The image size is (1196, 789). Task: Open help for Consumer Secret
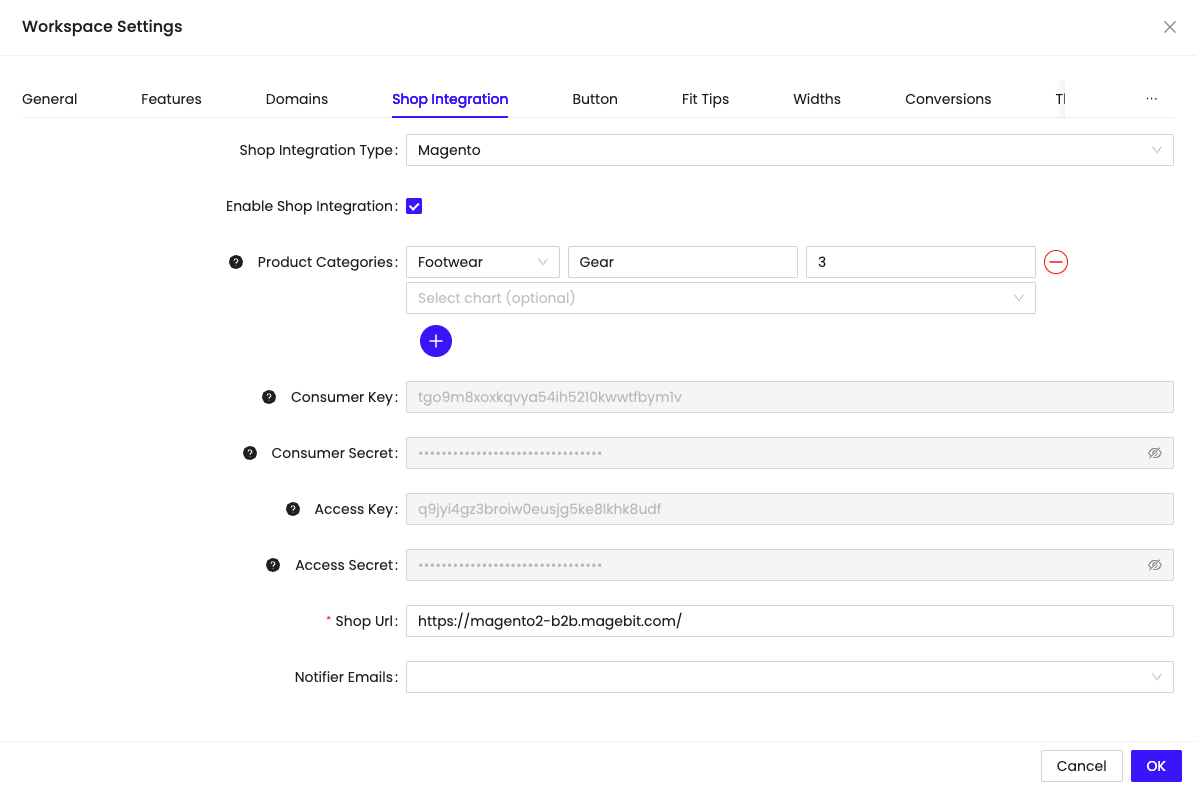point(249,452)
